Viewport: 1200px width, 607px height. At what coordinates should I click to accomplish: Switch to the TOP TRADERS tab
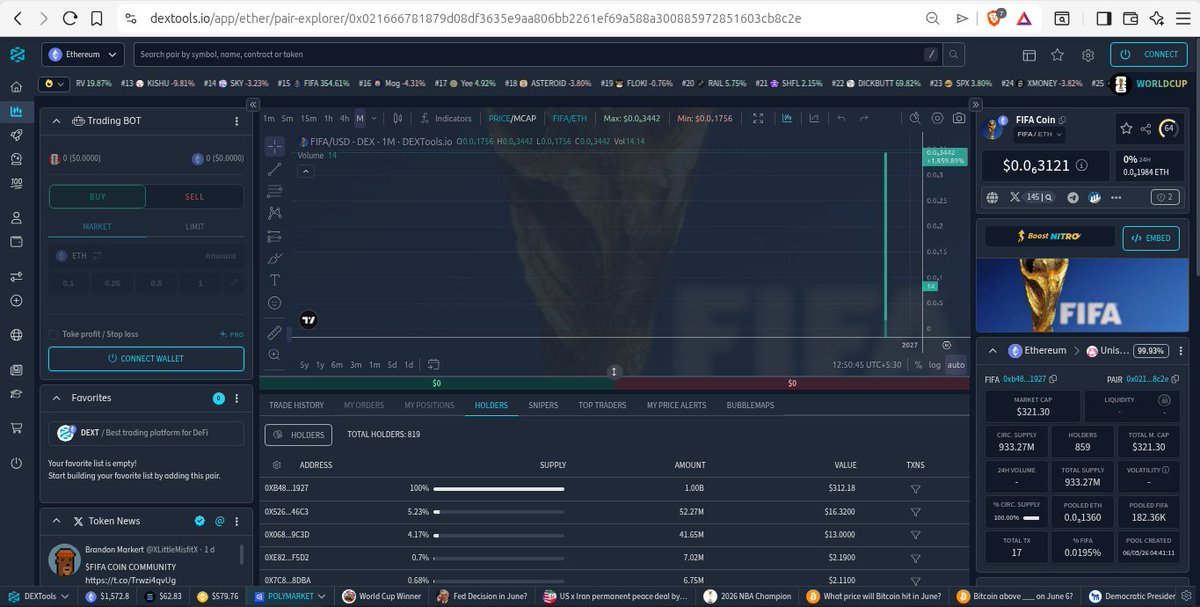tap(602, 405)
